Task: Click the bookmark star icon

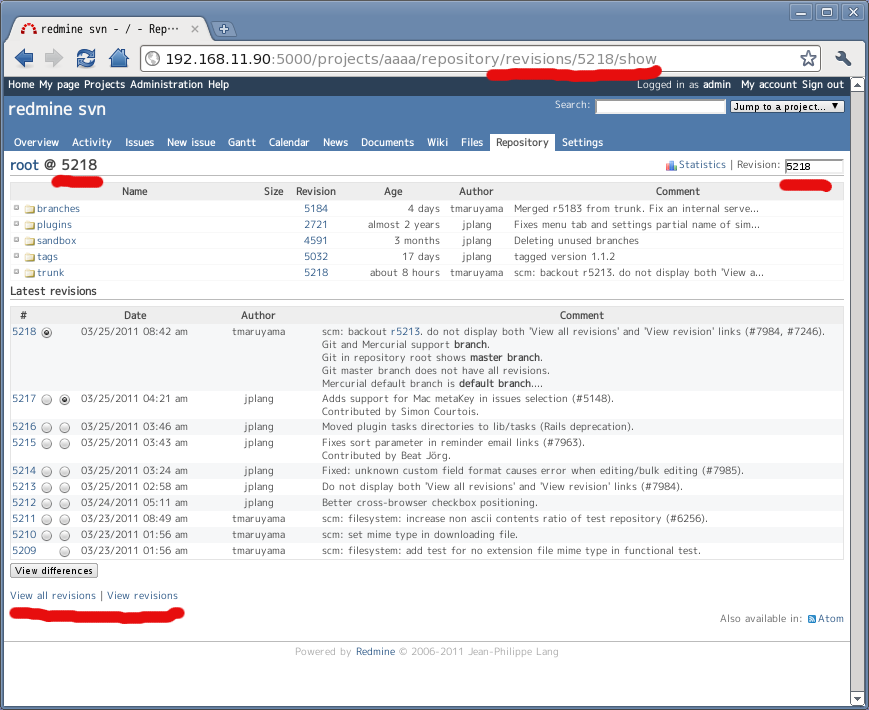Action: (x=808, y=58)
